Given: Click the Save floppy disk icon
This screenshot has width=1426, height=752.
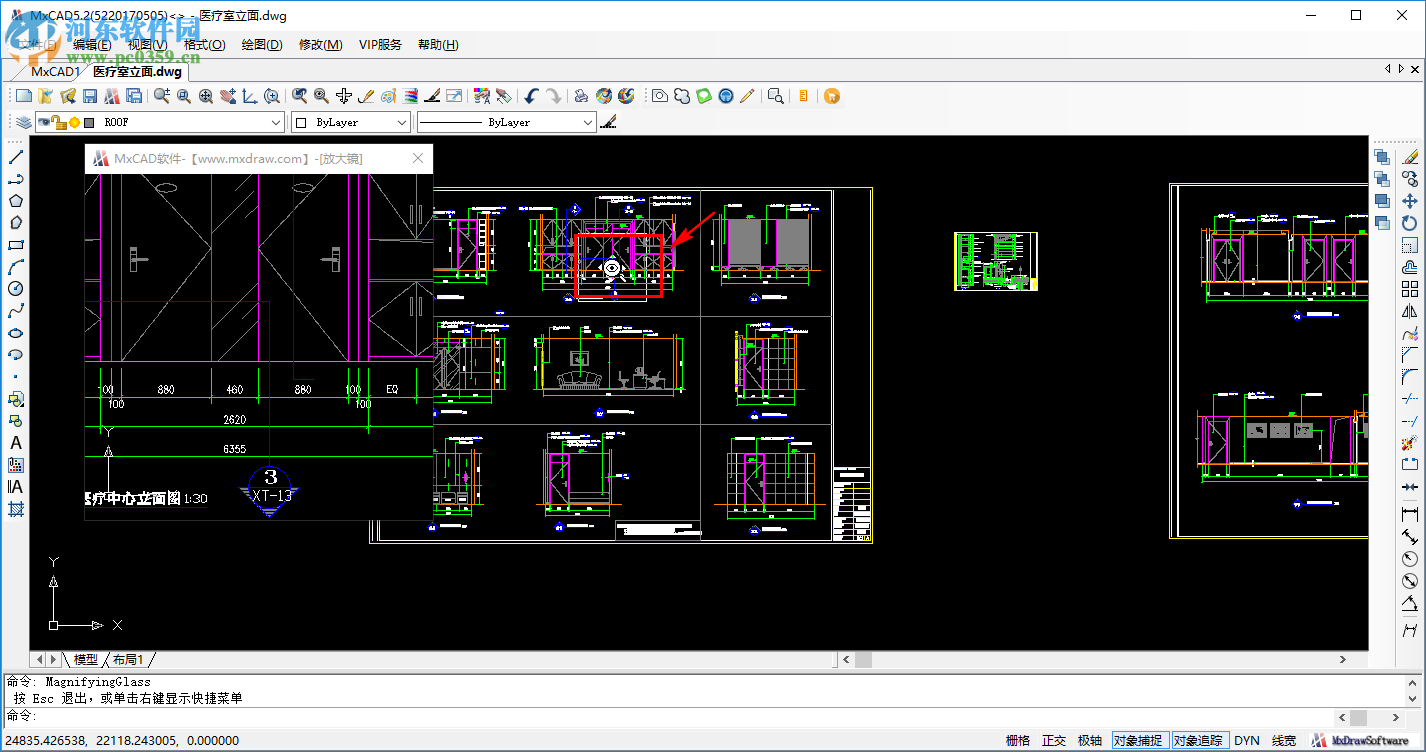Looking at the screenshot, I should pyautogui.click(x=90, y=96).
